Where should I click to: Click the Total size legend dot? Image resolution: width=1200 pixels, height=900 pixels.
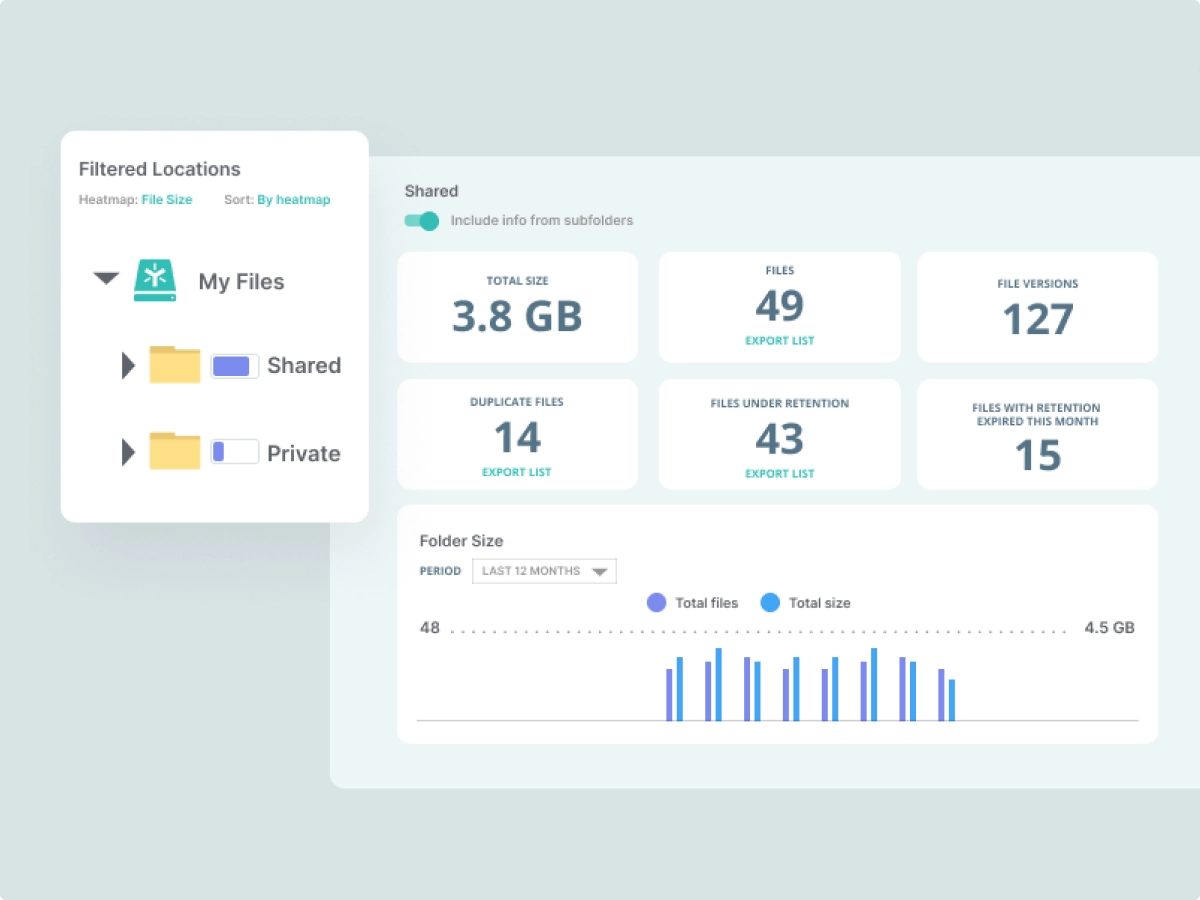pos(770,602)
